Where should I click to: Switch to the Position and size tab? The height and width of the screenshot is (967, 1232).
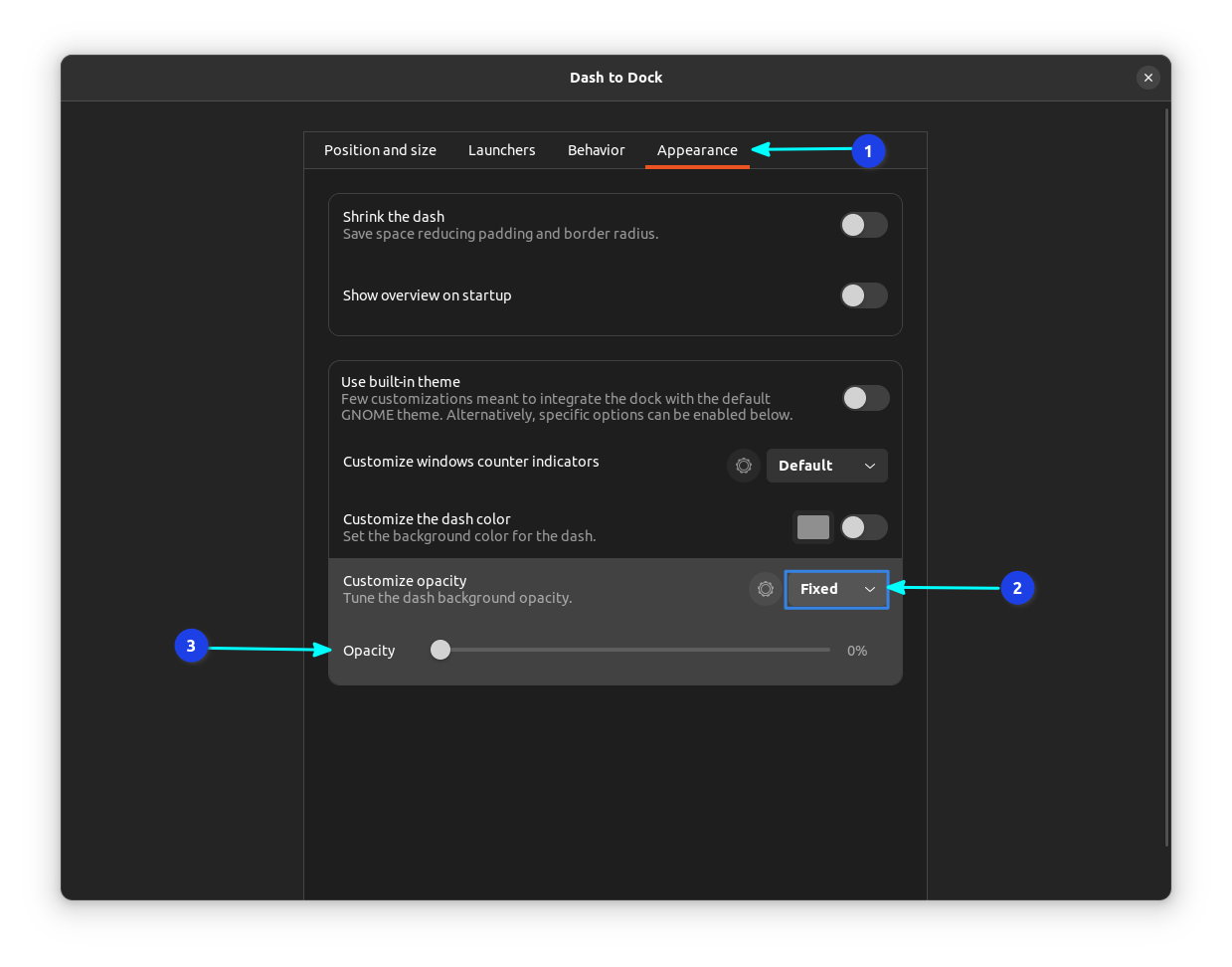pos(380,149)
